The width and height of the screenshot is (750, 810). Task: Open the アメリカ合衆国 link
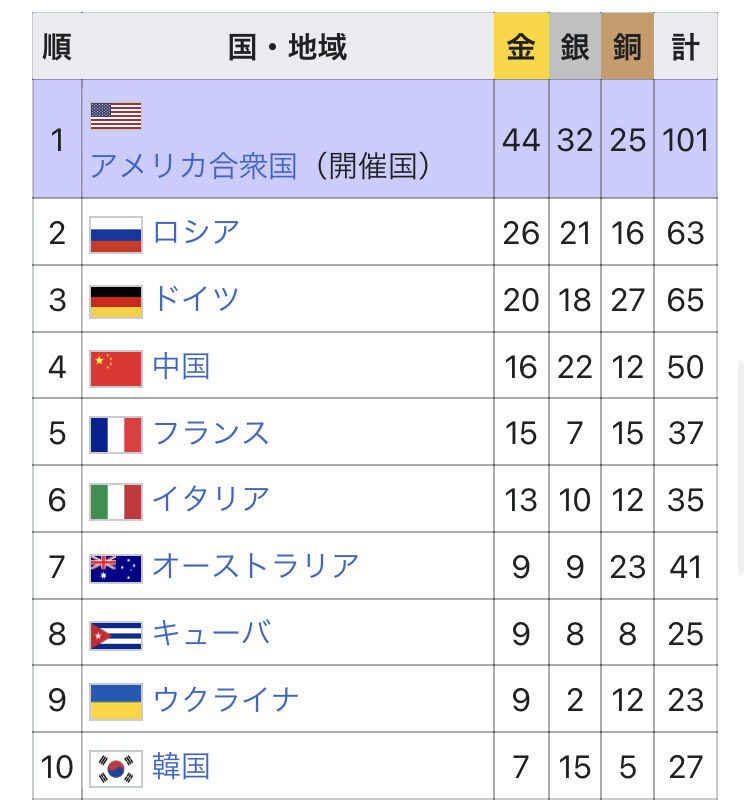[194, 166]
